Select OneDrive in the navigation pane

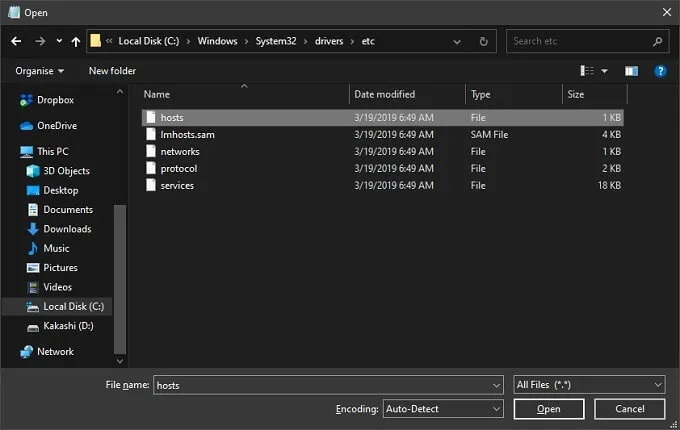[56, 126]
